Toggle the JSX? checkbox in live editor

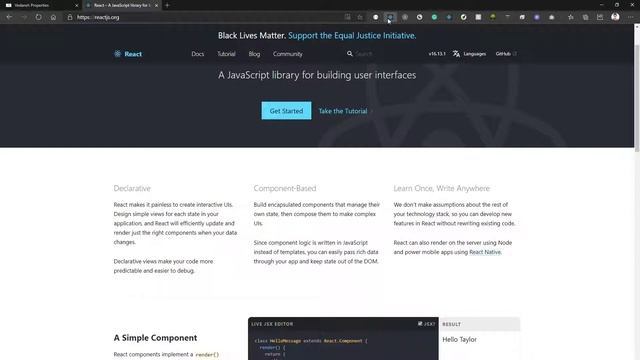click(x=420, y=324)
